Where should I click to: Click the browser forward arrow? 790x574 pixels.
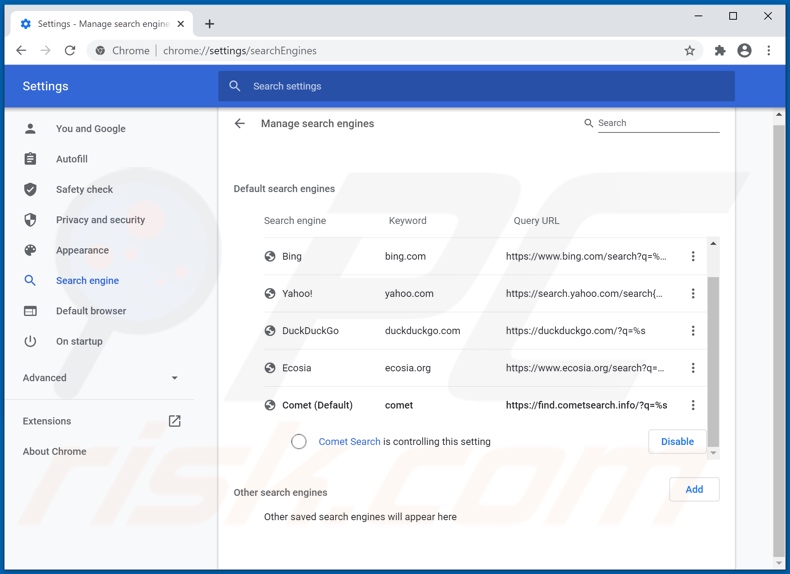tap(45, 50)
